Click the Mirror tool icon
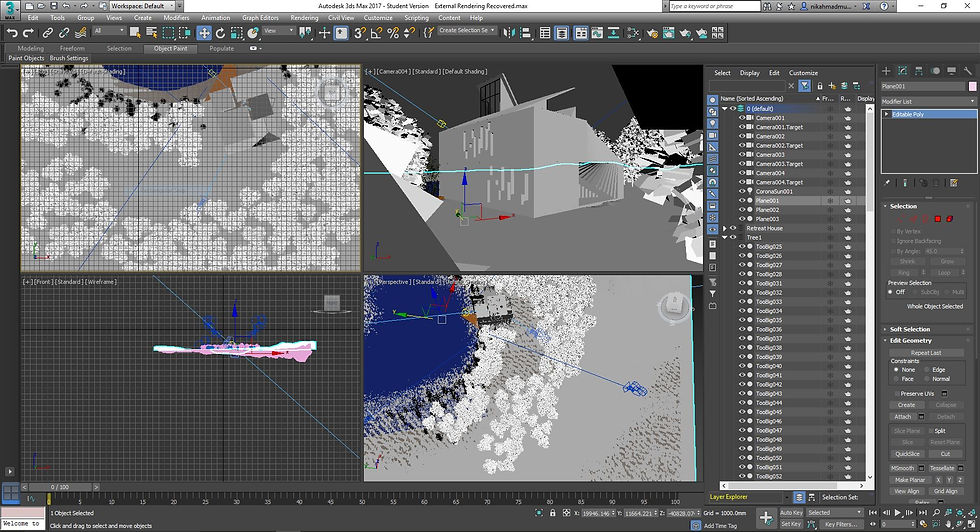 pyautogui.click(x=509, y=33)
